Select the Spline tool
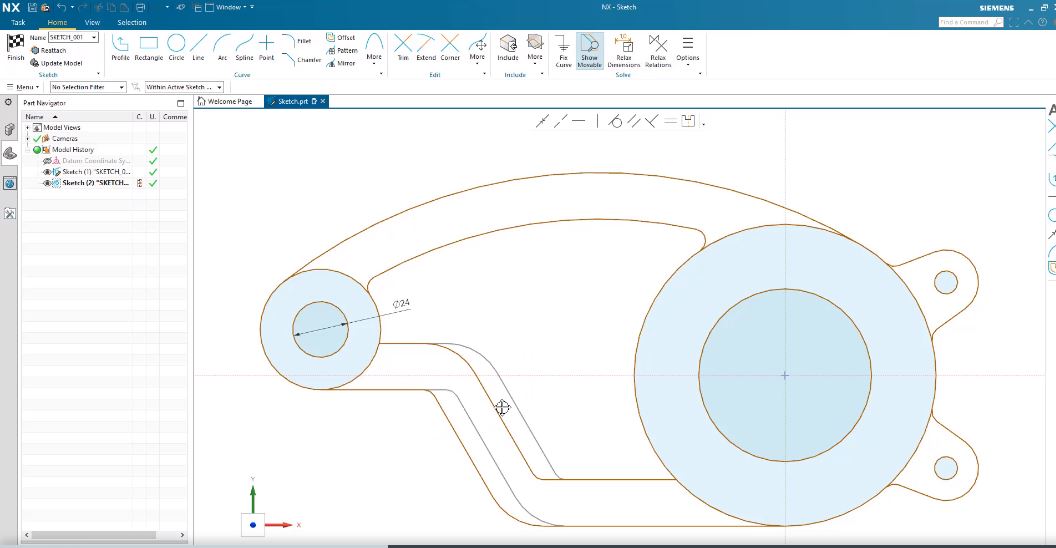The image size is (1056, 548). [244, 48]
